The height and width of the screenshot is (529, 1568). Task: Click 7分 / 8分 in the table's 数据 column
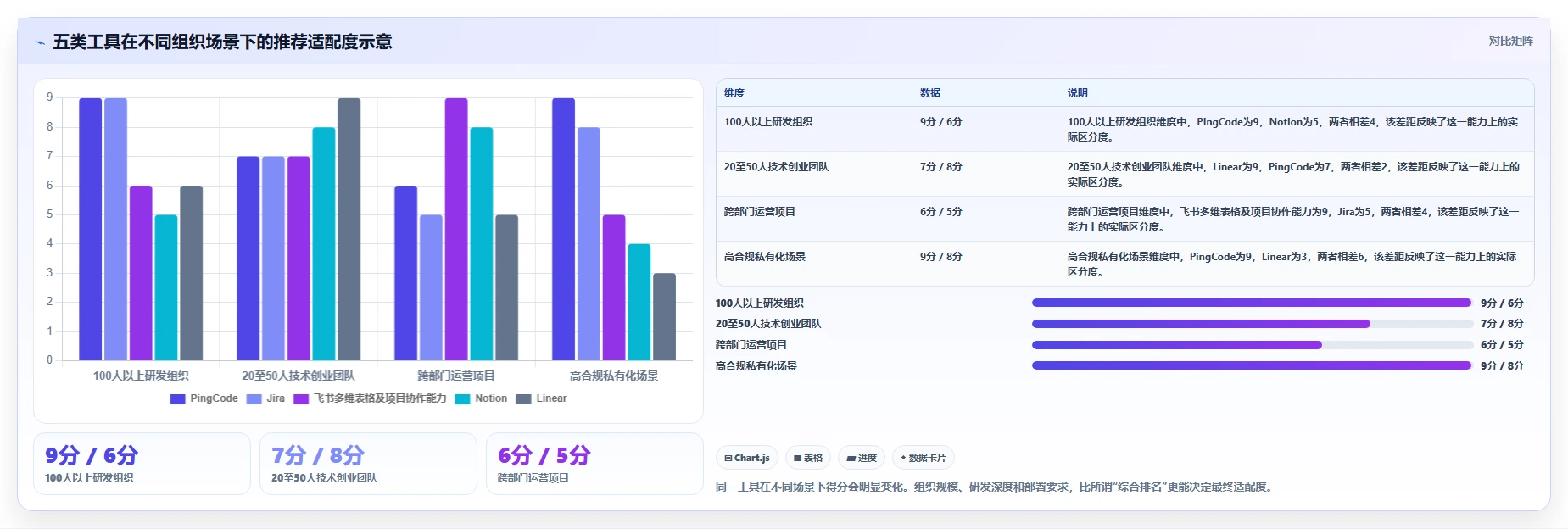tap(941, 167)
